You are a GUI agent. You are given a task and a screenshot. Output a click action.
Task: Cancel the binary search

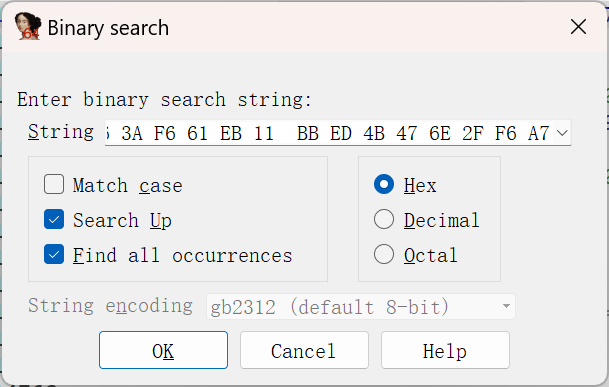(304, 350)
